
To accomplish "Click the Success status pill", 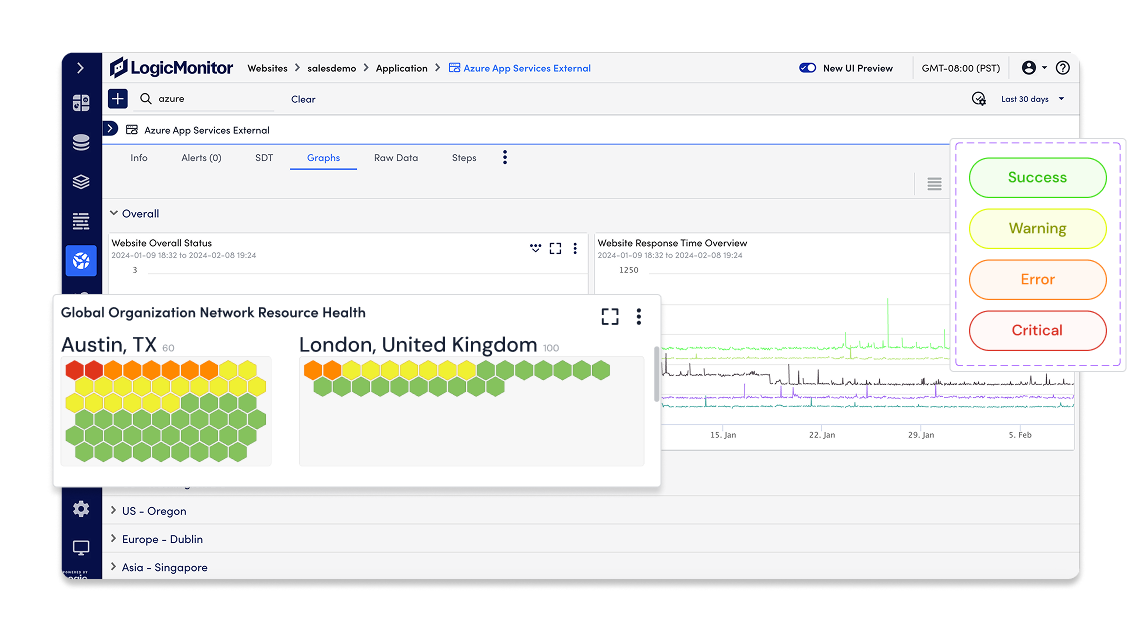I will point(1037,177).
